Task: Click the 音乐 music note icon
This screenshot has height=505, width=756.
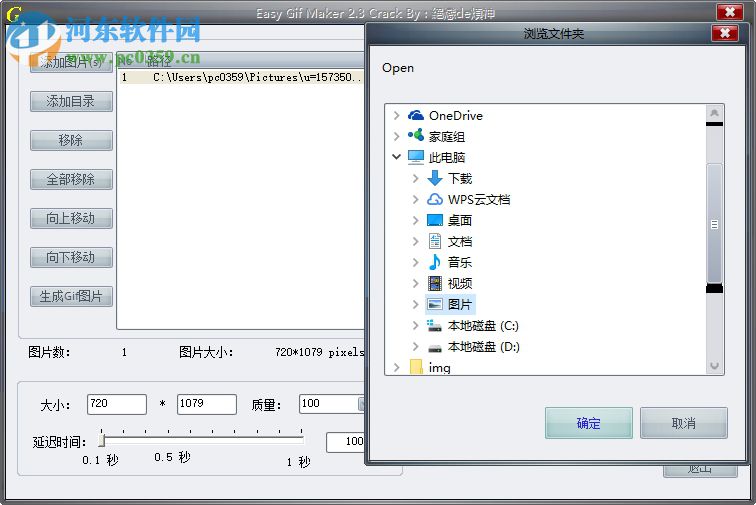Action: click(x=434, y=262)
